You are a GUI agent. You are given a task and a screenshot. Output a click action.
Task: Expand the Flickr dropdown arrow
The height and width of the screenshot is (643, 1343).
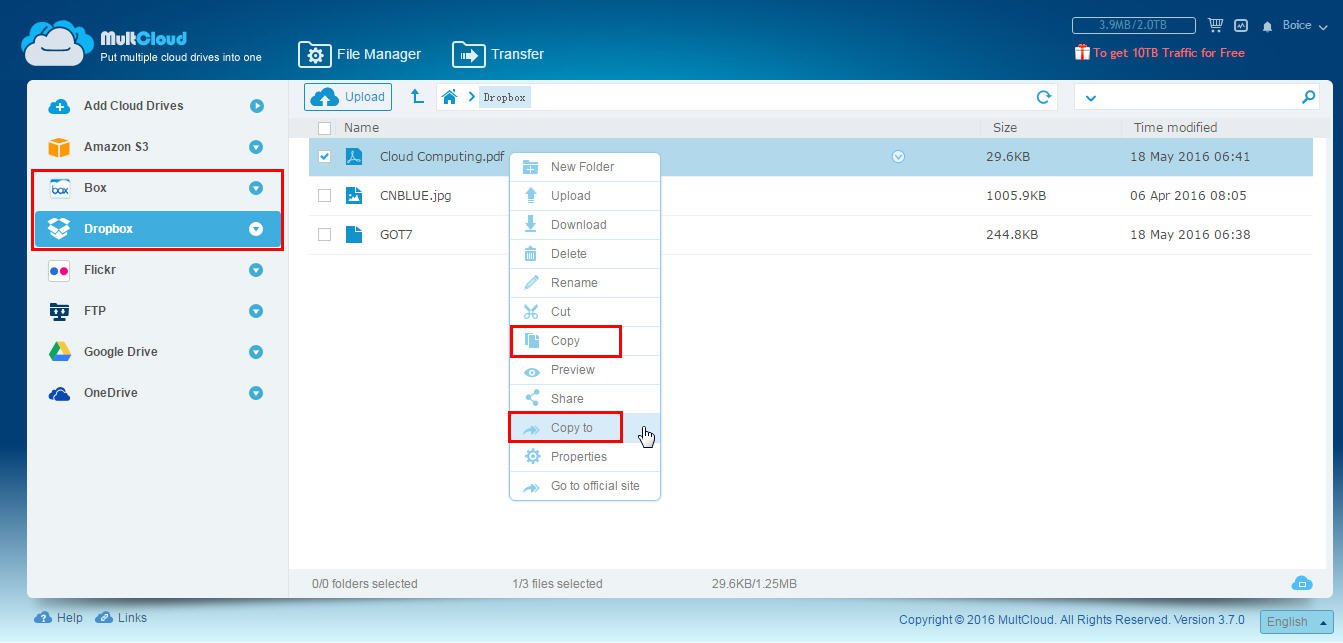pyautogui.click(x=256, y=270)
